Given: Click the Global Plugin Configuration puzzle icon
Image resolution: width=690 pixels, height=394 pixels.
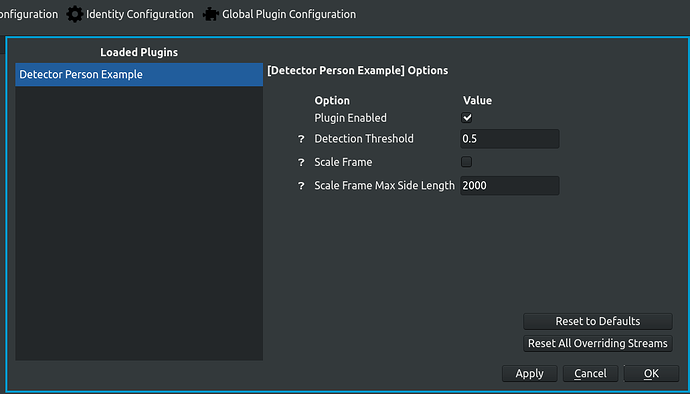Looking at the screenshot, I should click(x=211, y=15).
